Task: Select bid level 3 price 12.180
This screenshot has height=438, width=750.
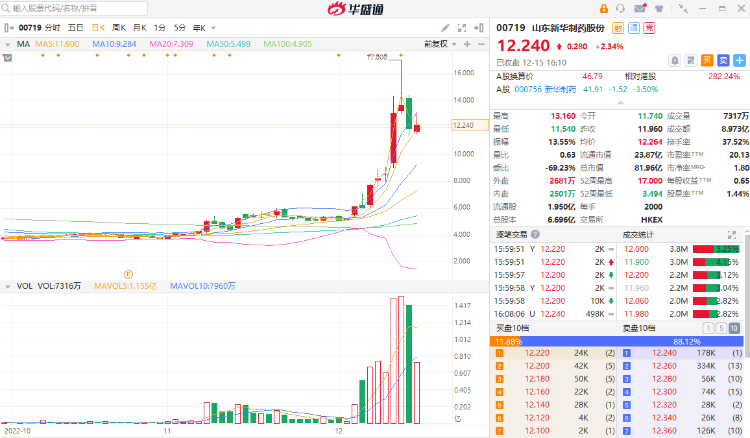Action: pyautogui.click(x=537, y=379)
